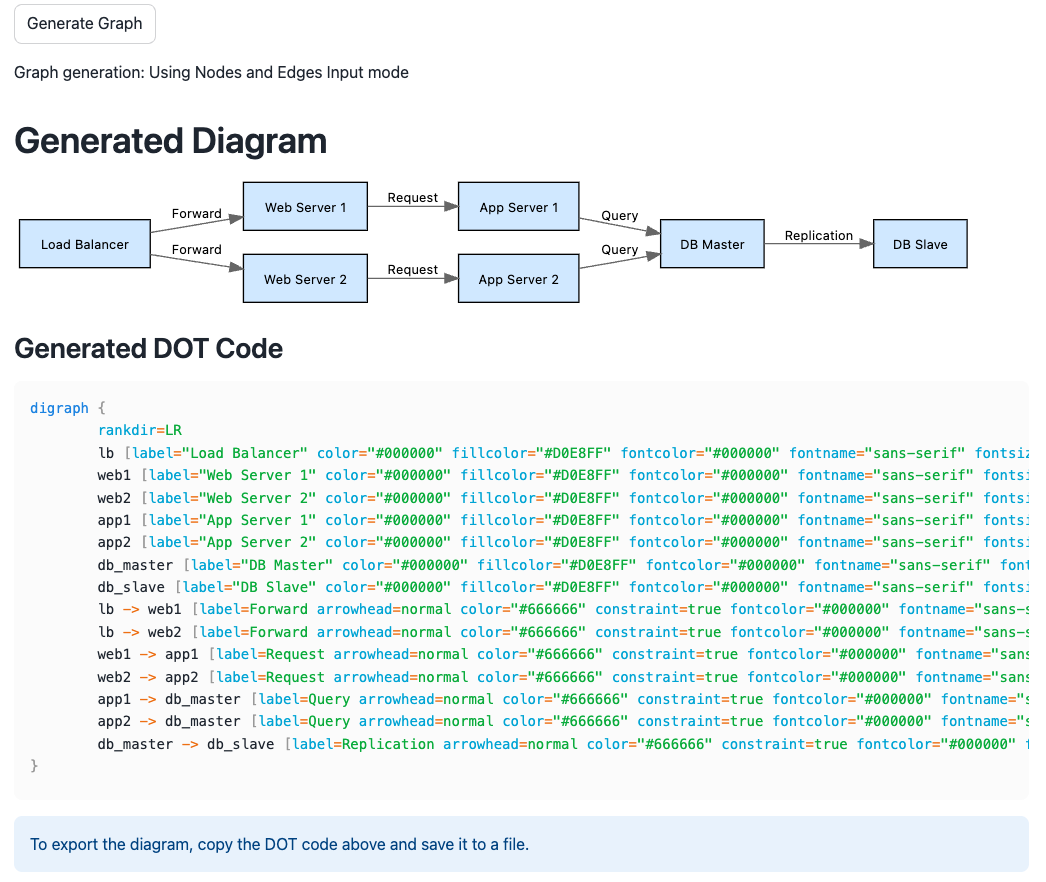The width and height of the screenshot is (1046, 882).
Task: Click the DB Master node
Action: point(712,244)
